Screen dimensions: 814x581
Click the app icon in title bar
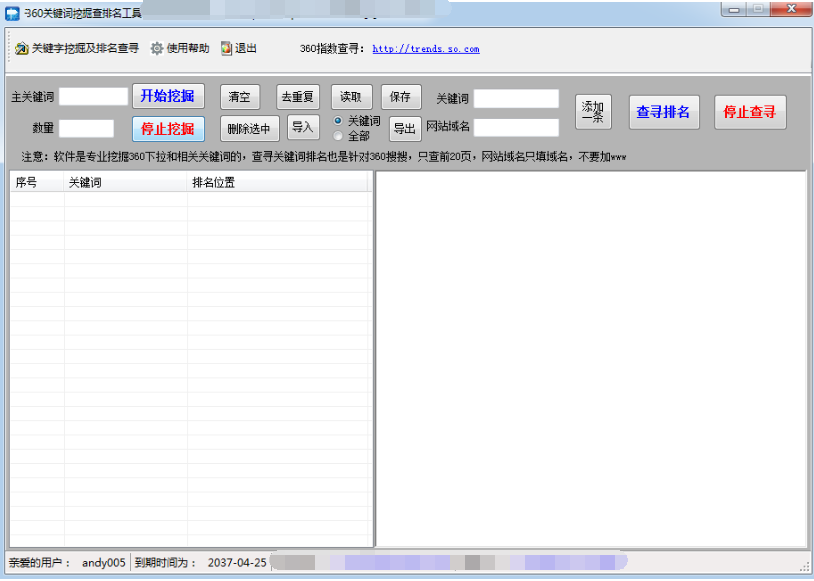pyautogui.click(x=12, y=13)
